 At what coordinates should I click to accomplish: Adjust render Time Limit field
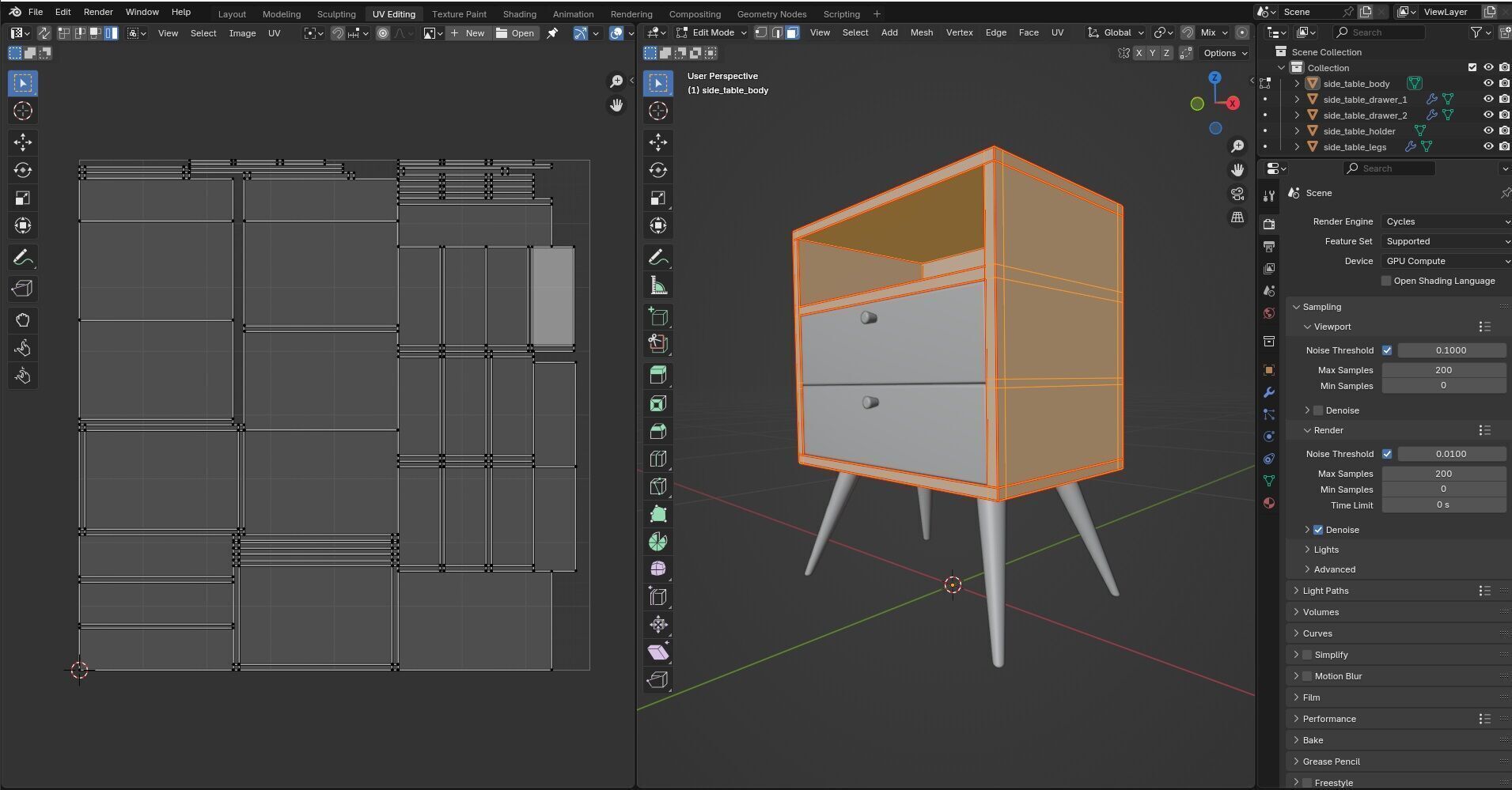tap(1443, 505)
